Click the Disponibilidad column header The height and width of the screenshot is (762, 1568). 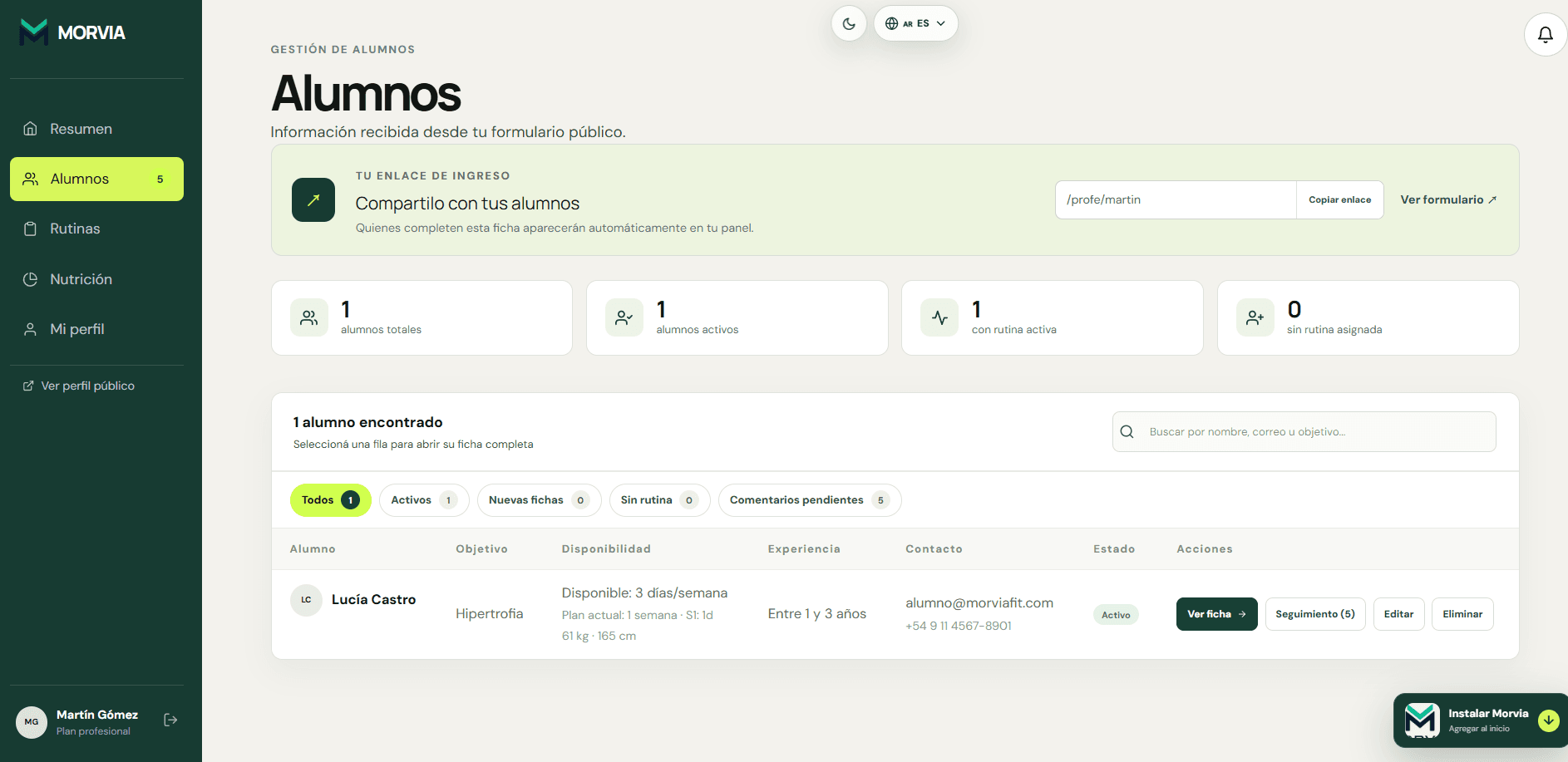[606, 549]
